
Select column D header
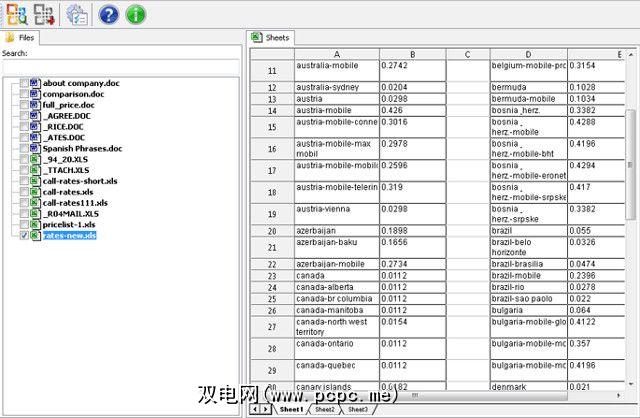click(x=529, y=54)
